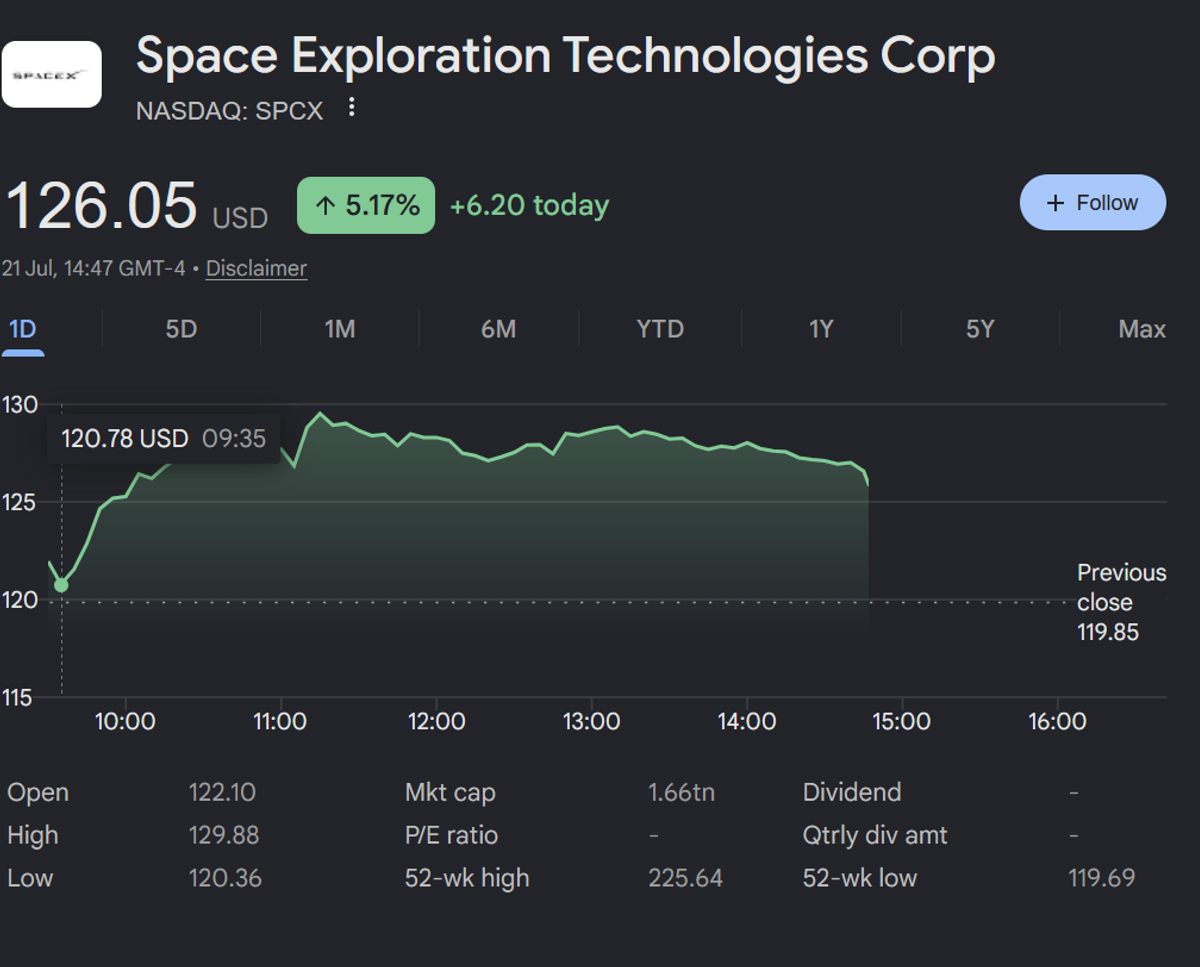Open the three-dot more options menu
Image resolution: width=1200 pixels, height=967 pixels.
(x=351, y=108)
